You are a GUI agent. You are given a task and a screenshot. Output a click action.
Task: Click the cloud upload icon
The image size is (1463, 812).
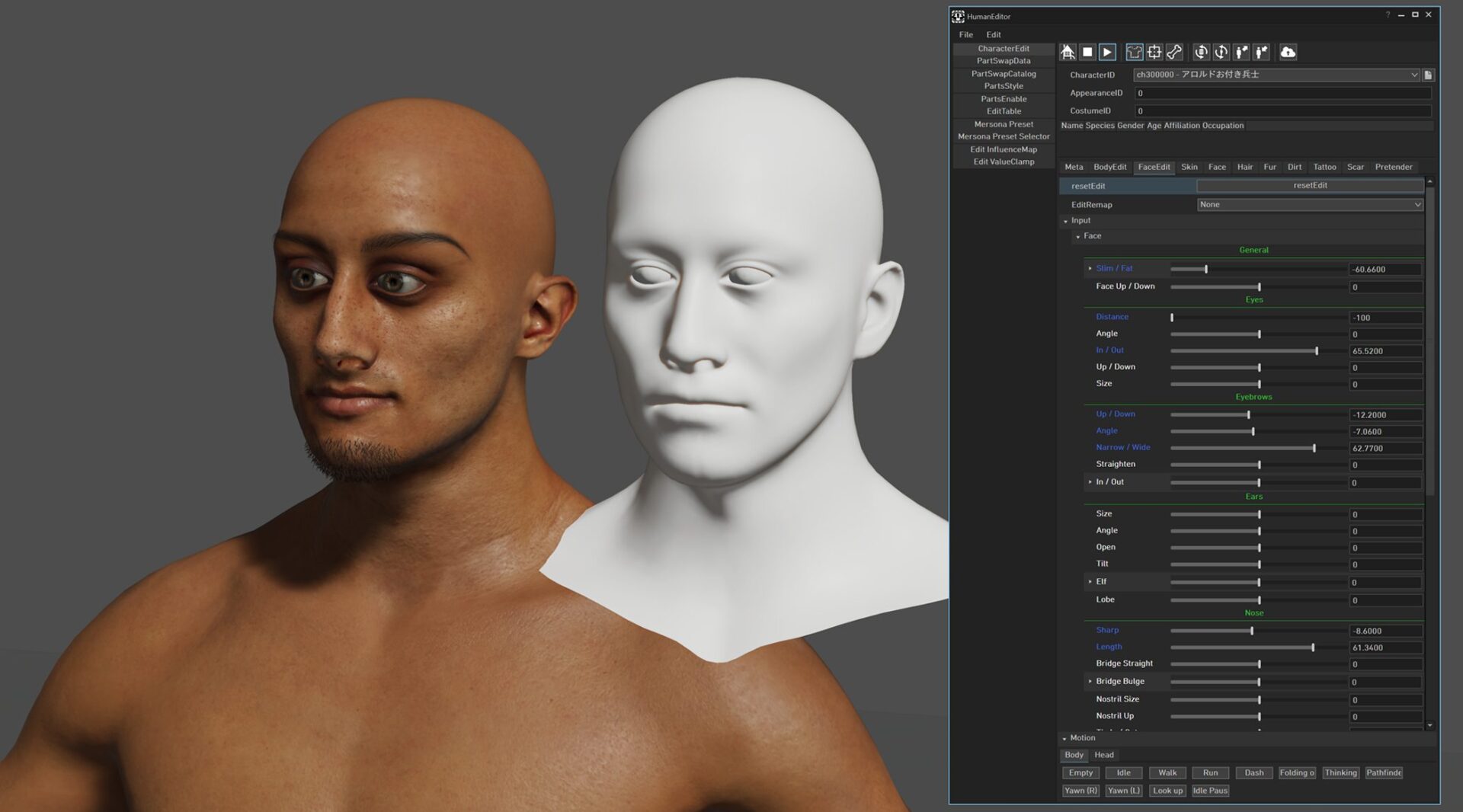click(1288, 52)
